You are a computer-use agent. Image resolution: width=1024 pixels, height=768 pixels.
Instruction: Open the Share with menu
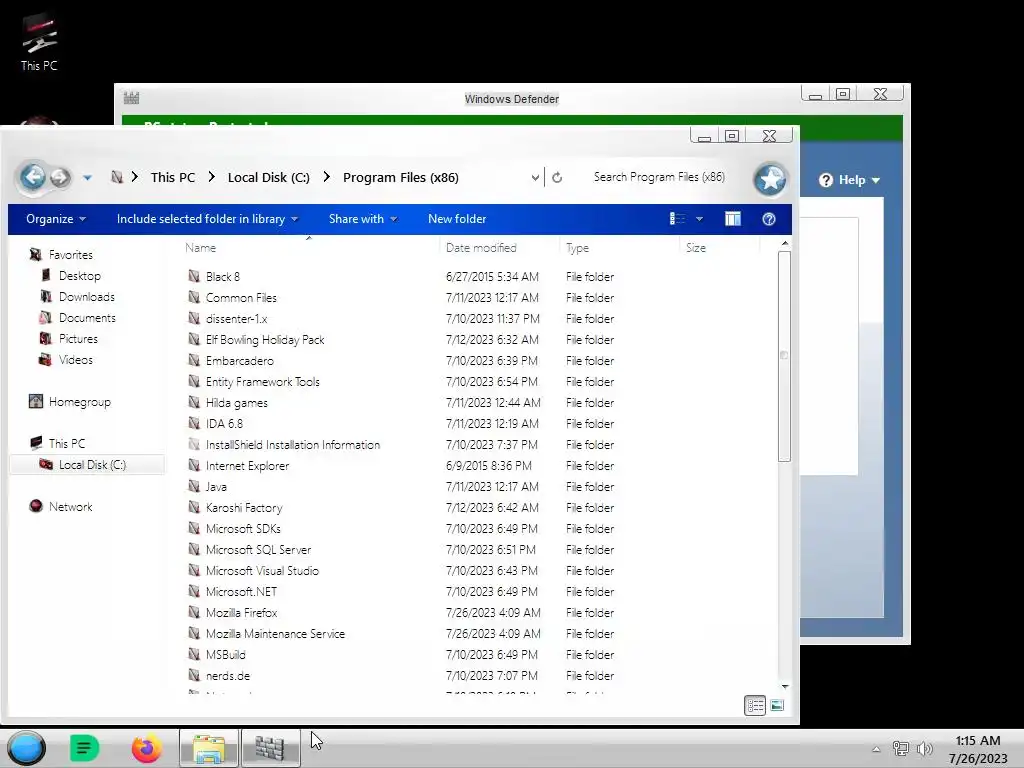click(363, 219)
